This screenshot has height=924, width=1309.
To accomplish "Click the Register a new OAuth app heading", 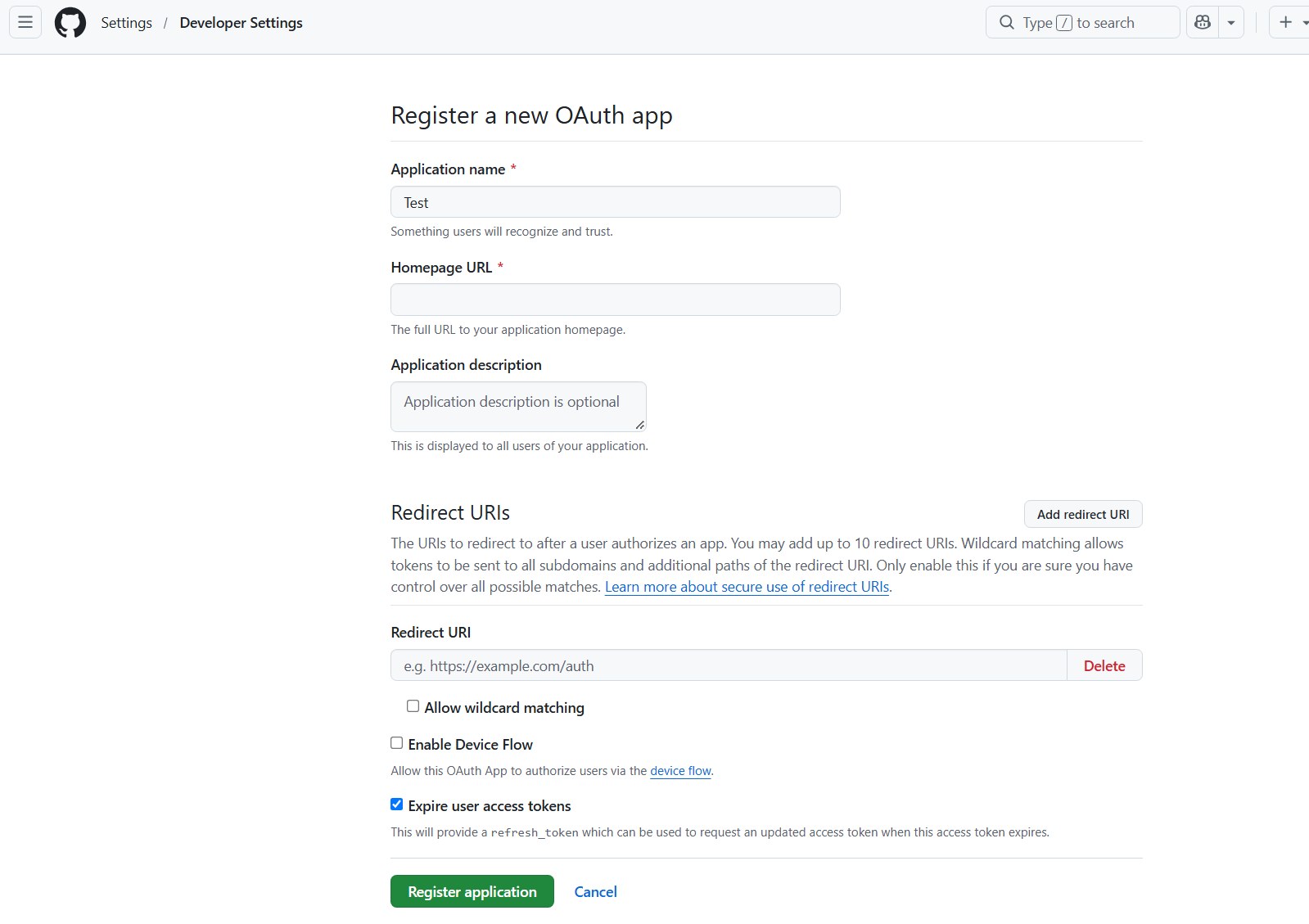I will (x=531, y=115).
